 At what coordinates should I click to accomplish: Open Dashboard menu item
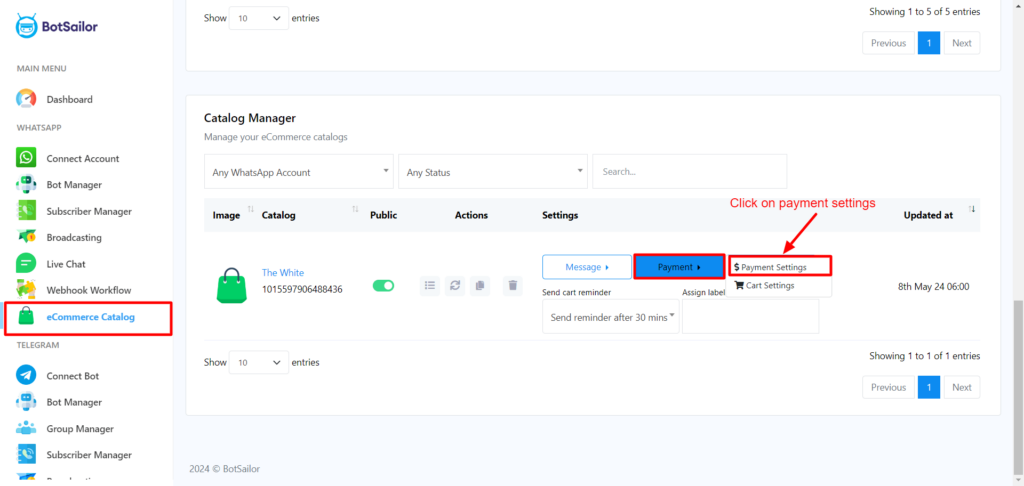pos(69,99)
